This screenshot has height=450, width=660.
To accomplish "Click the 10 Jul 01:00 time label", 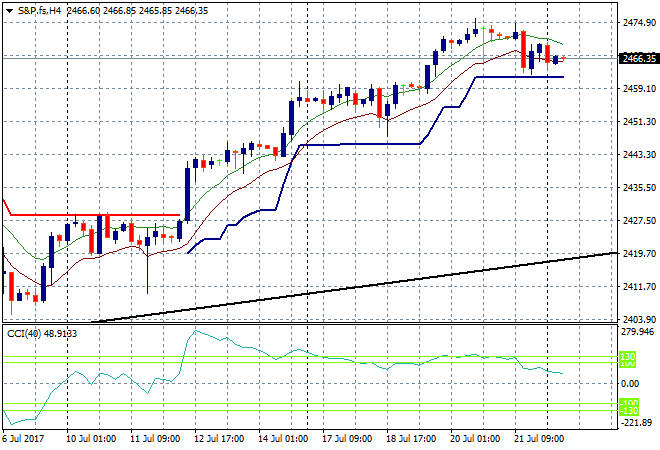I will [91, 439].
